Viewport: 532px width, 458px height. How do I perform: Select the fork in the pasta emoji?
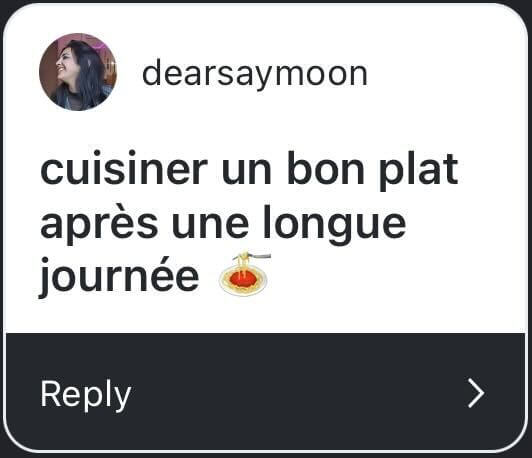[258, 255]
